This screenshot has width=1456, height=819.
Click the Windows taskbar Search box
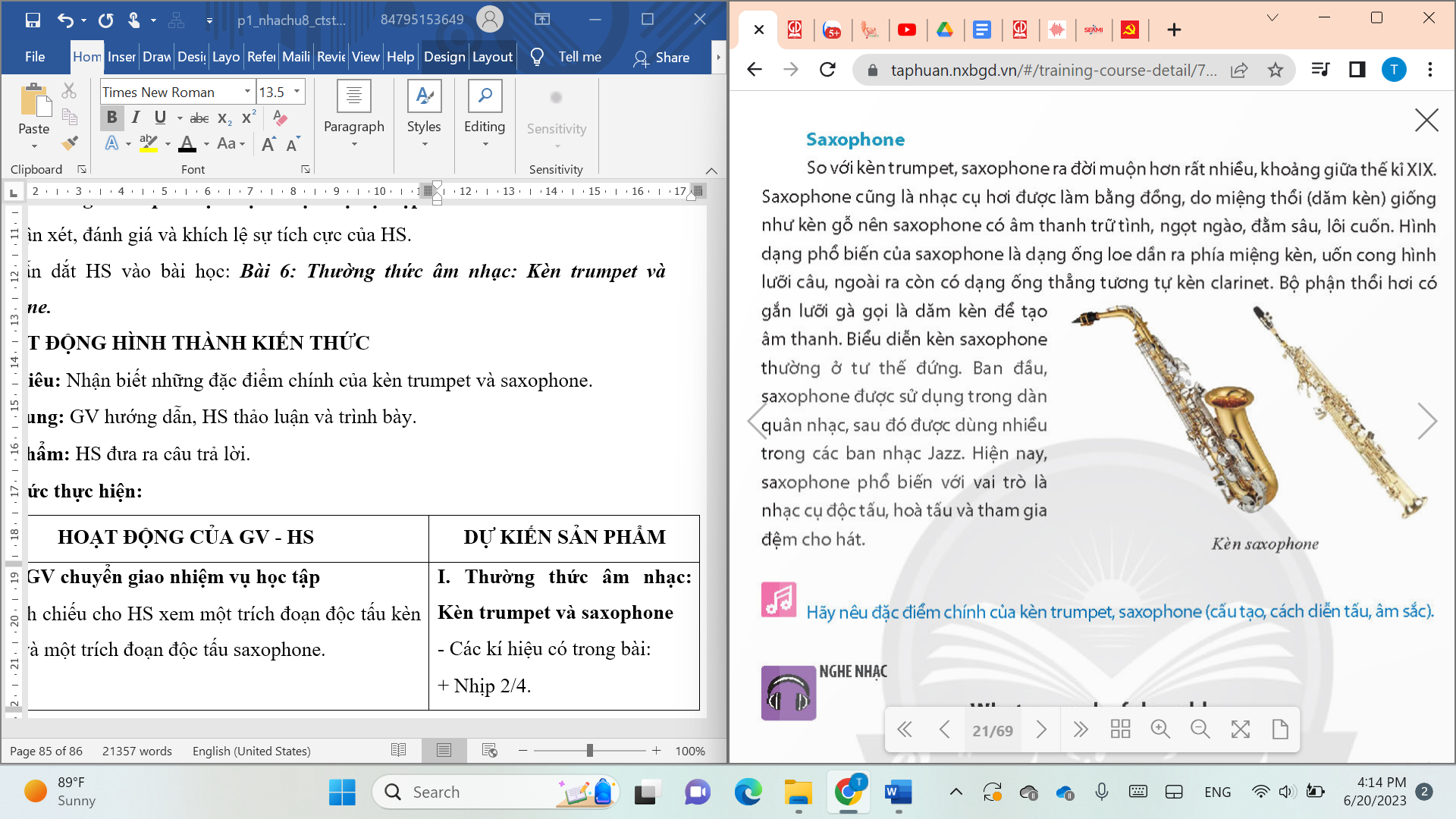pyautogui.click(x=495, y=792)
